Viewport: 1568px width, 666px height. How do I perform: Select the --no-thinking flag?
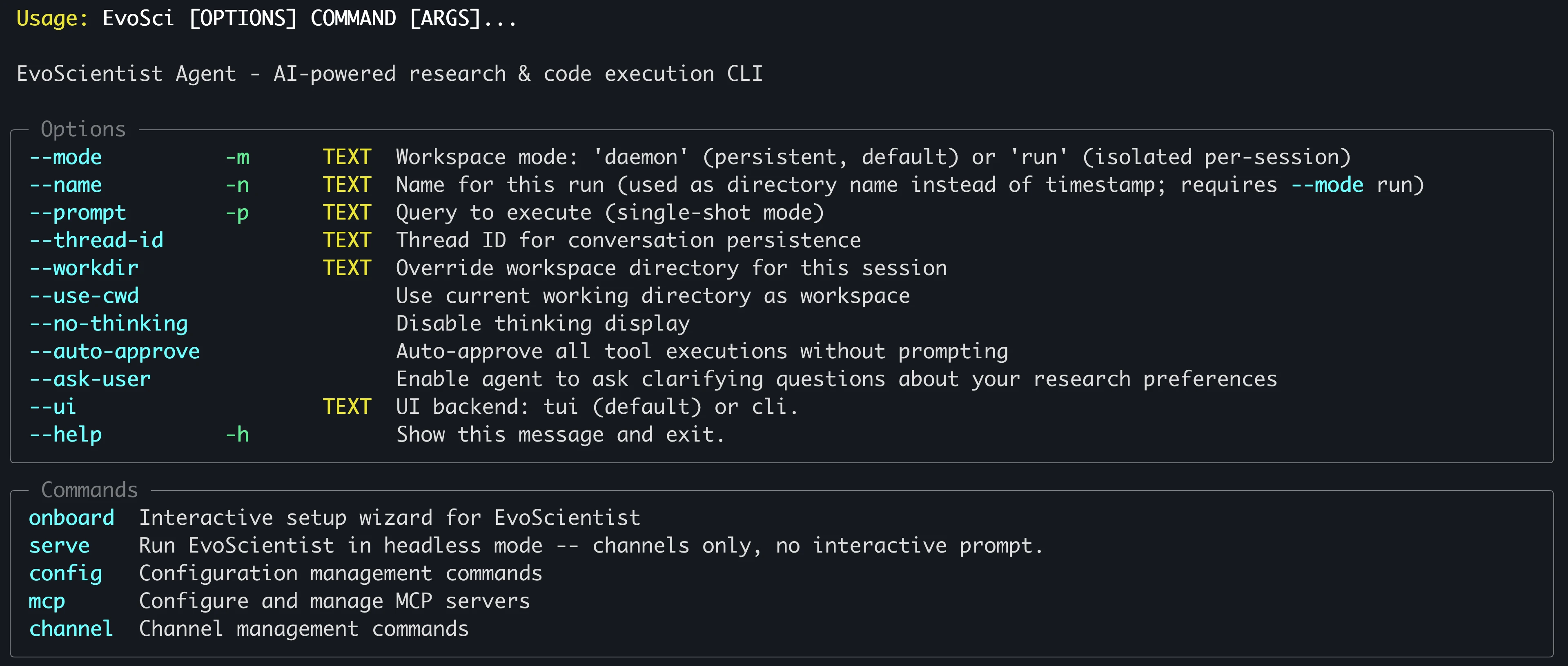pos(108,324)
